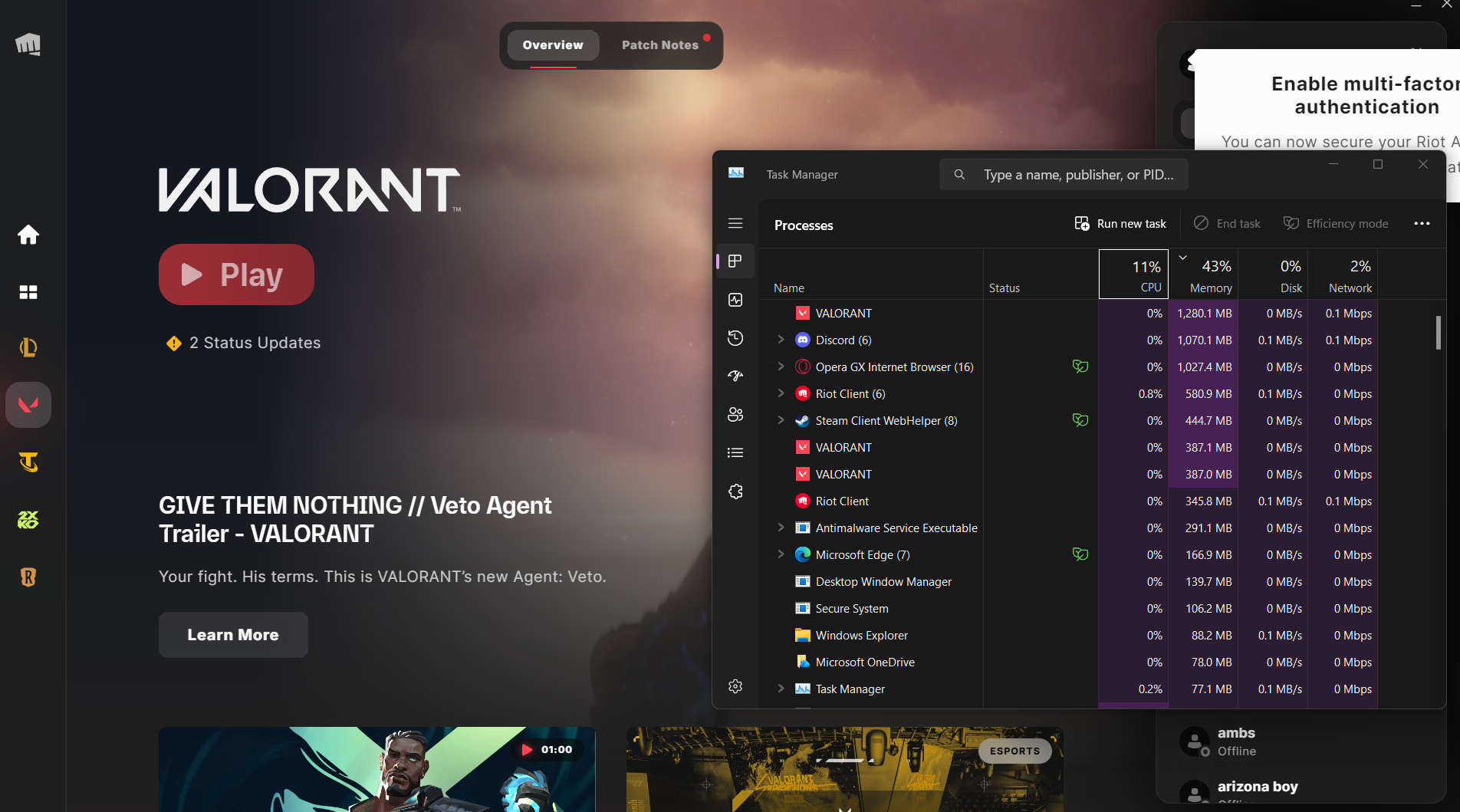Select the VALORANT 387.0 MB process row

[x=1068, y=474]
